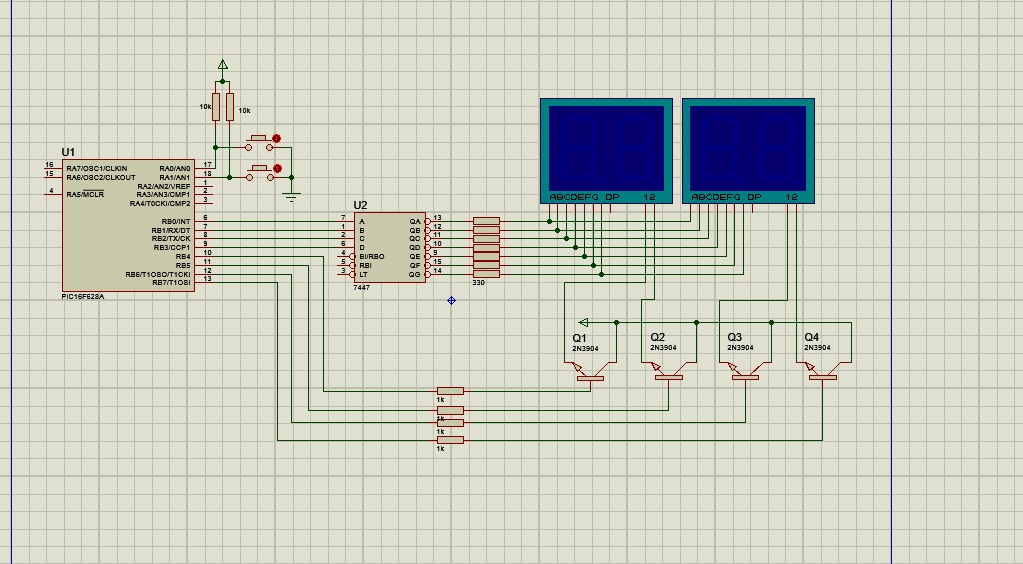Select the 10k pull-up resistor on RA1
The height and width of the screenshot is (564, 1023).
[230, 106]
